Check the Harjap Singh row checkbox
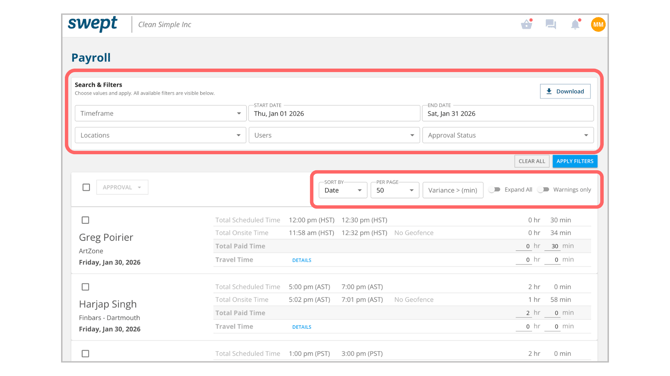The image size is (670, 376). (85, 287)
